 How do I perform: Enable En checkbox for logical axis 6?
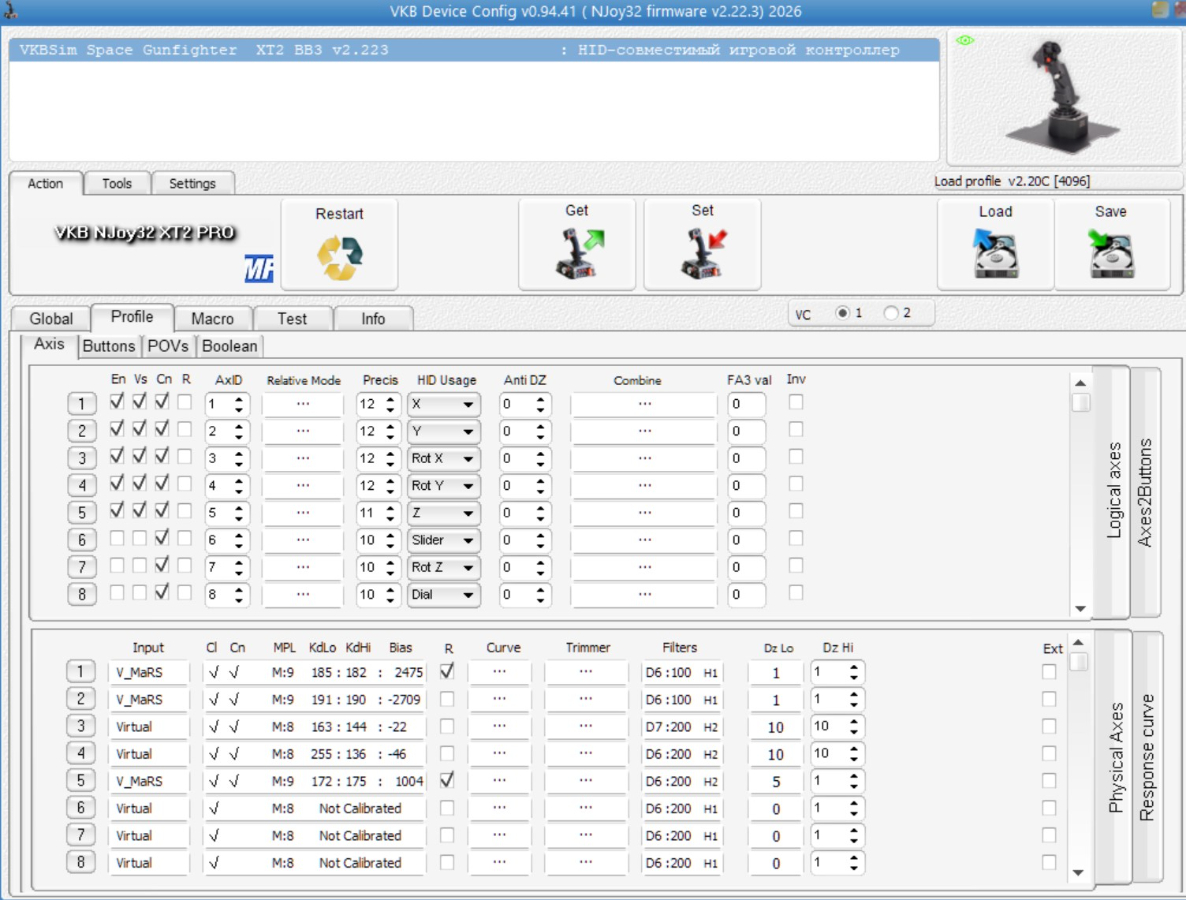[x=116, y=538]
